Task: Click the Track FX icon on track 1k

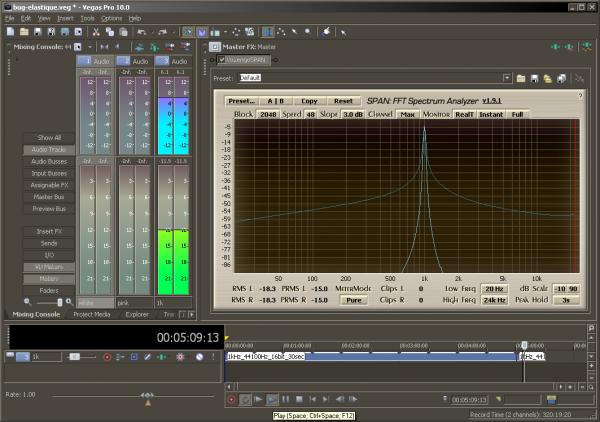Action: point(162,357)
